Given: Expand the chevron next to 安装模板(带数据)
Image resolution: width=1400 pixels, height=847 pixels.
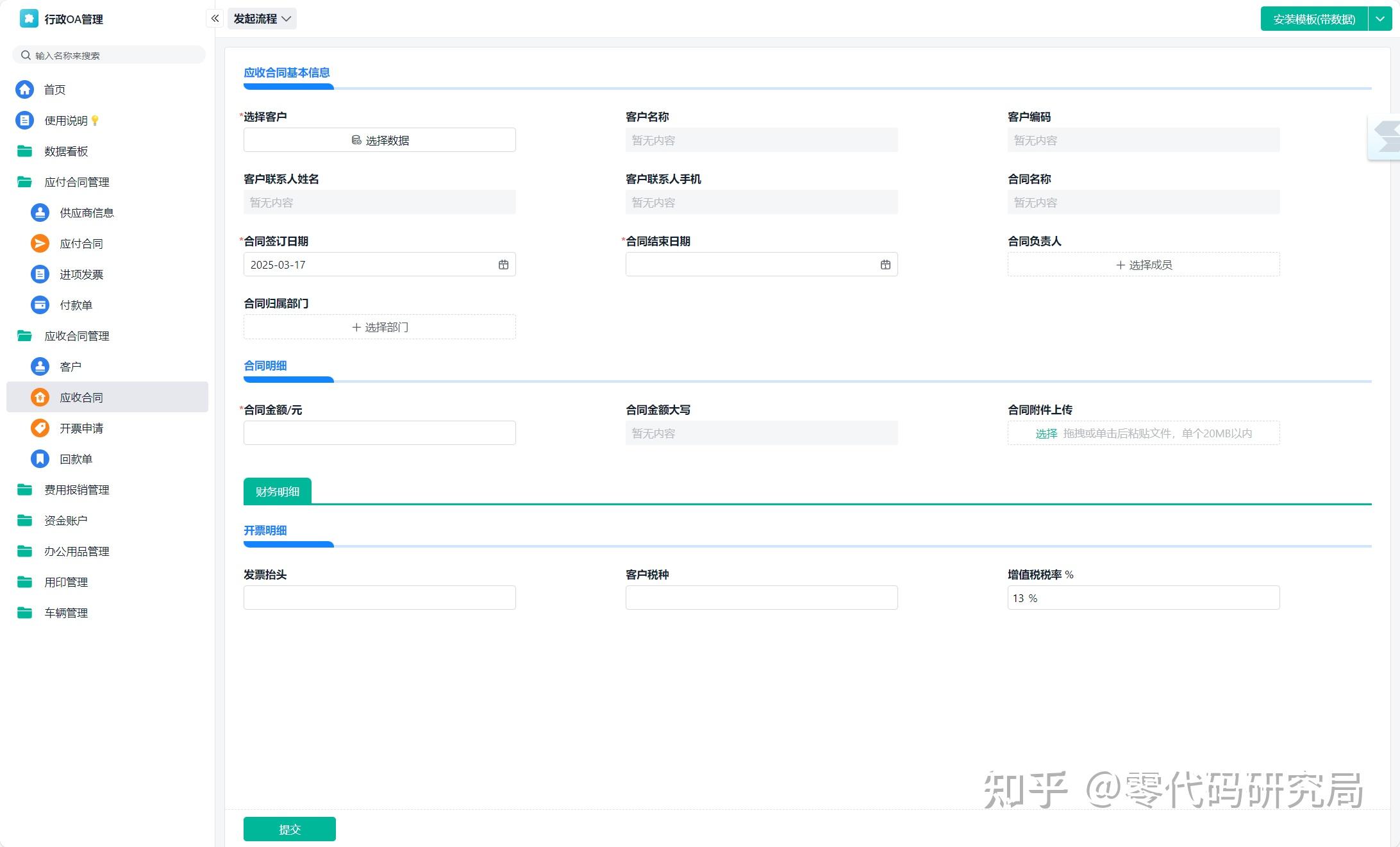Looking at the screenshot, I should click(x=1381, y=19).
